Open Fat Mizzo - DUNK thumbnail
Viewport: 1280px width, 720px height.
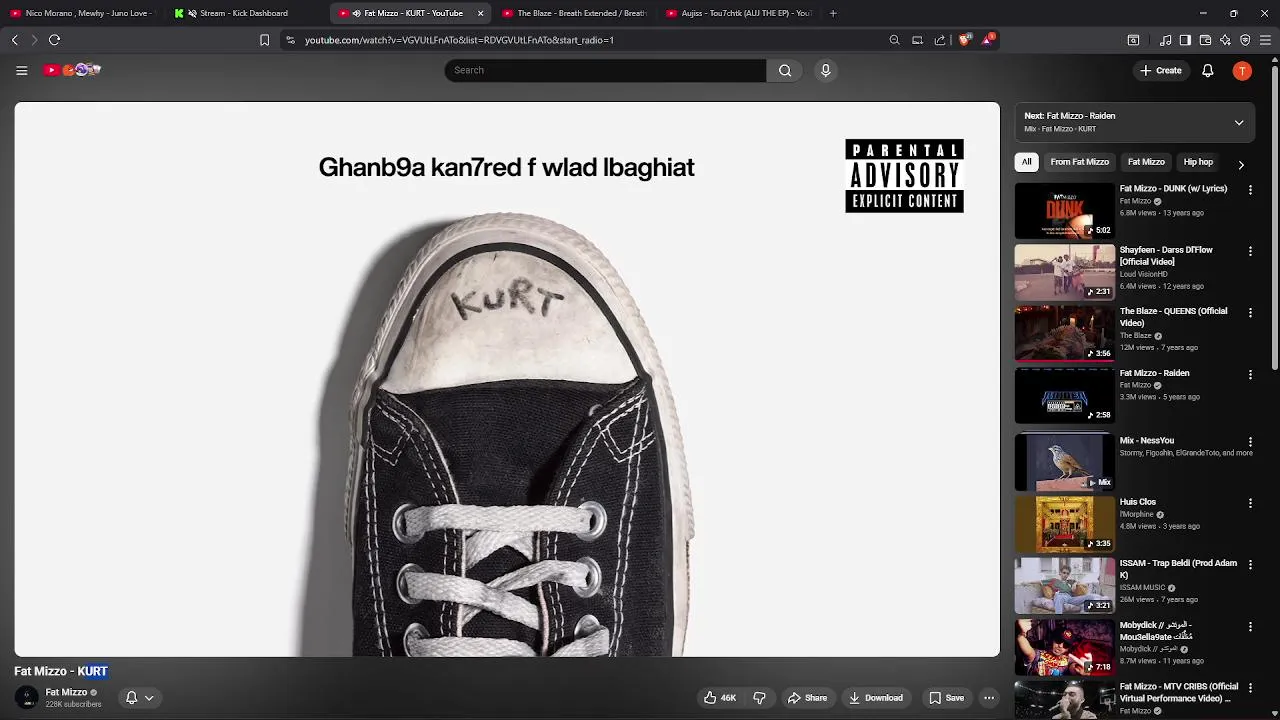pyautogui.click(x=1064, y=210)
